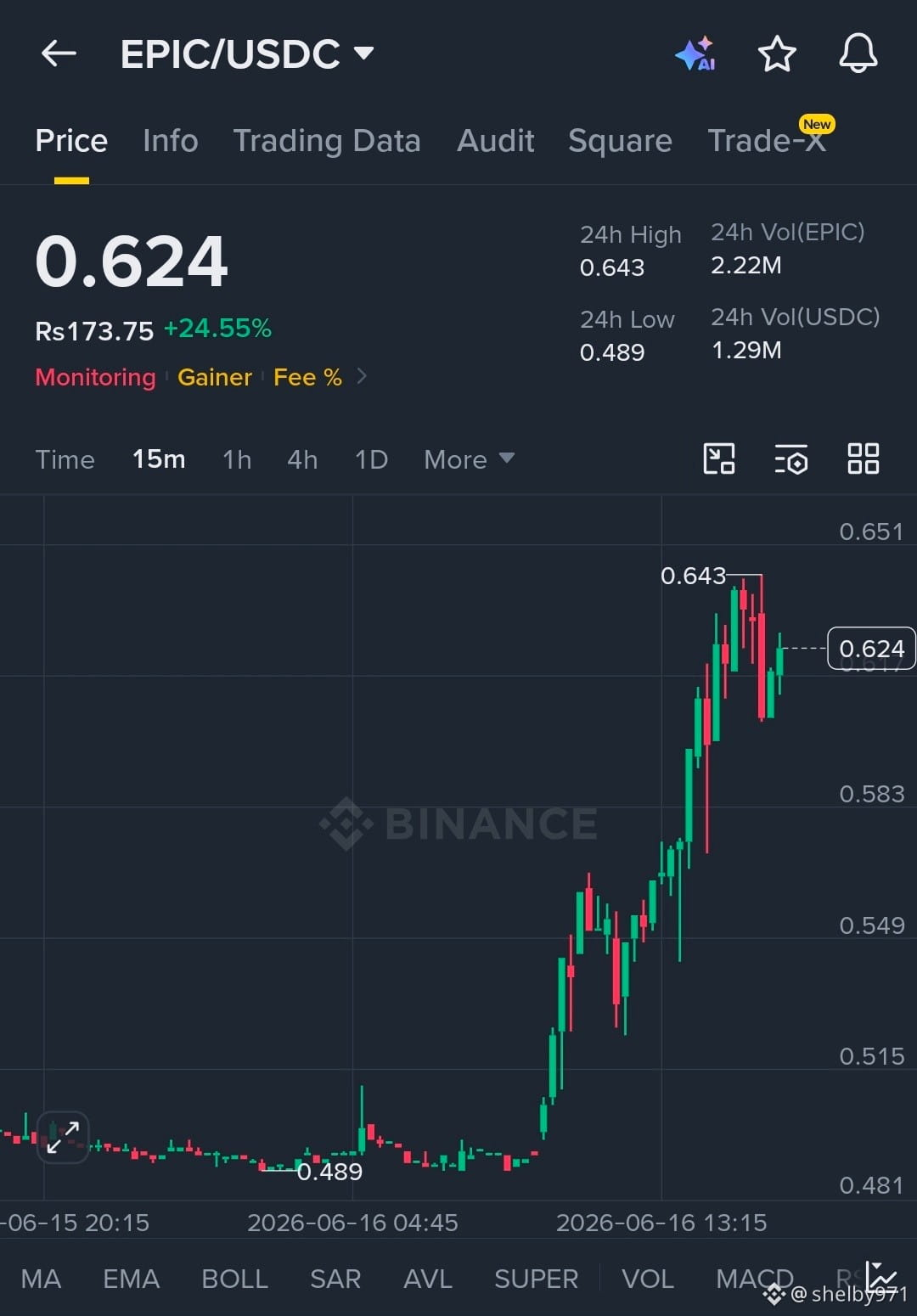
Task: Select the 1D chart interval
Action: point(371,459)
